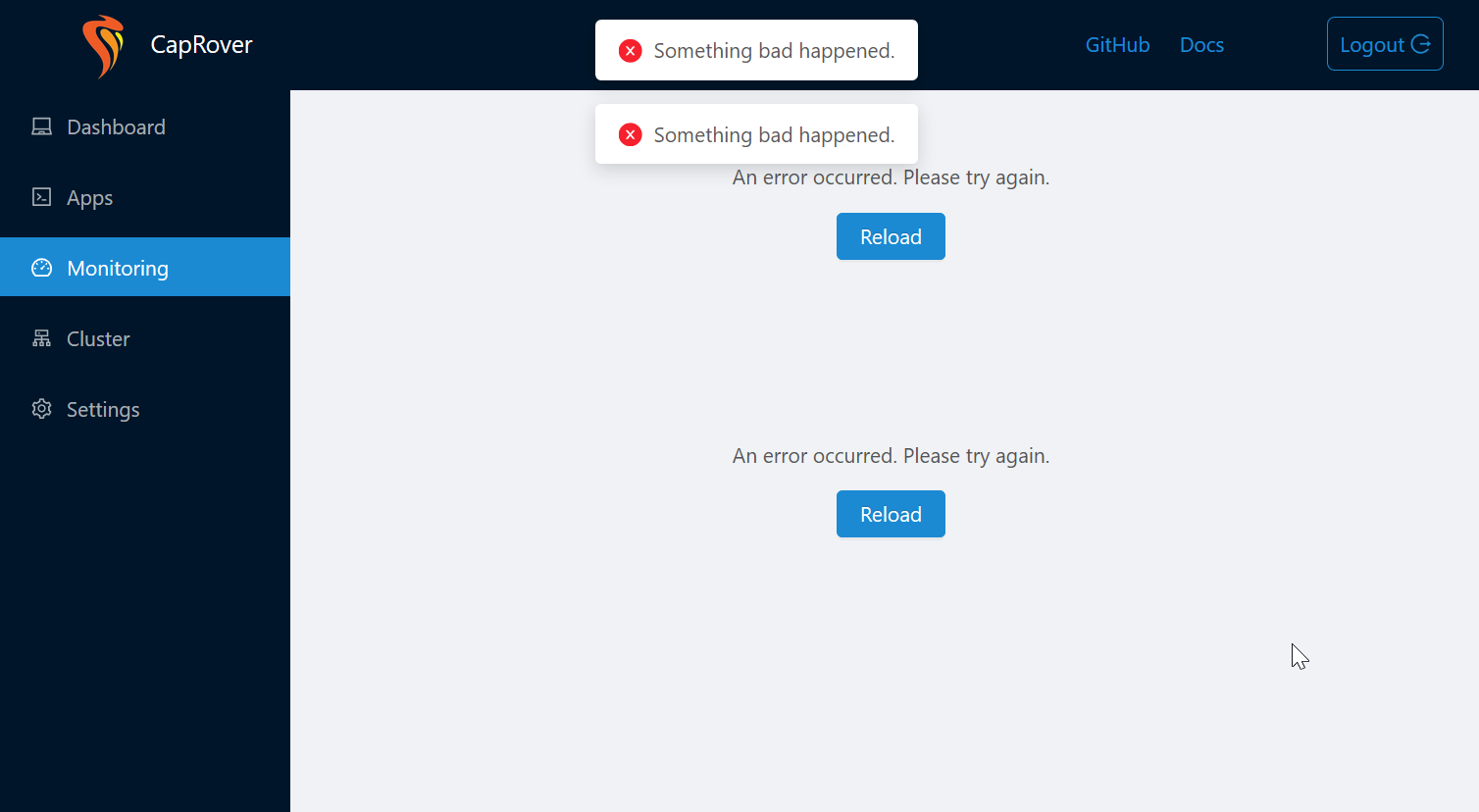Open the GitHub link

coord(1117,44)
